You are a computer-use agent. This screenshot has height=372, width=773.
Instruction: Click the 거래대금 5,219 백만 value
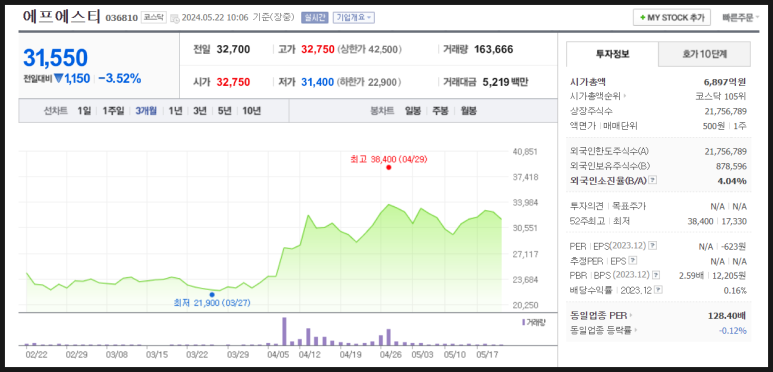(504, 82)
